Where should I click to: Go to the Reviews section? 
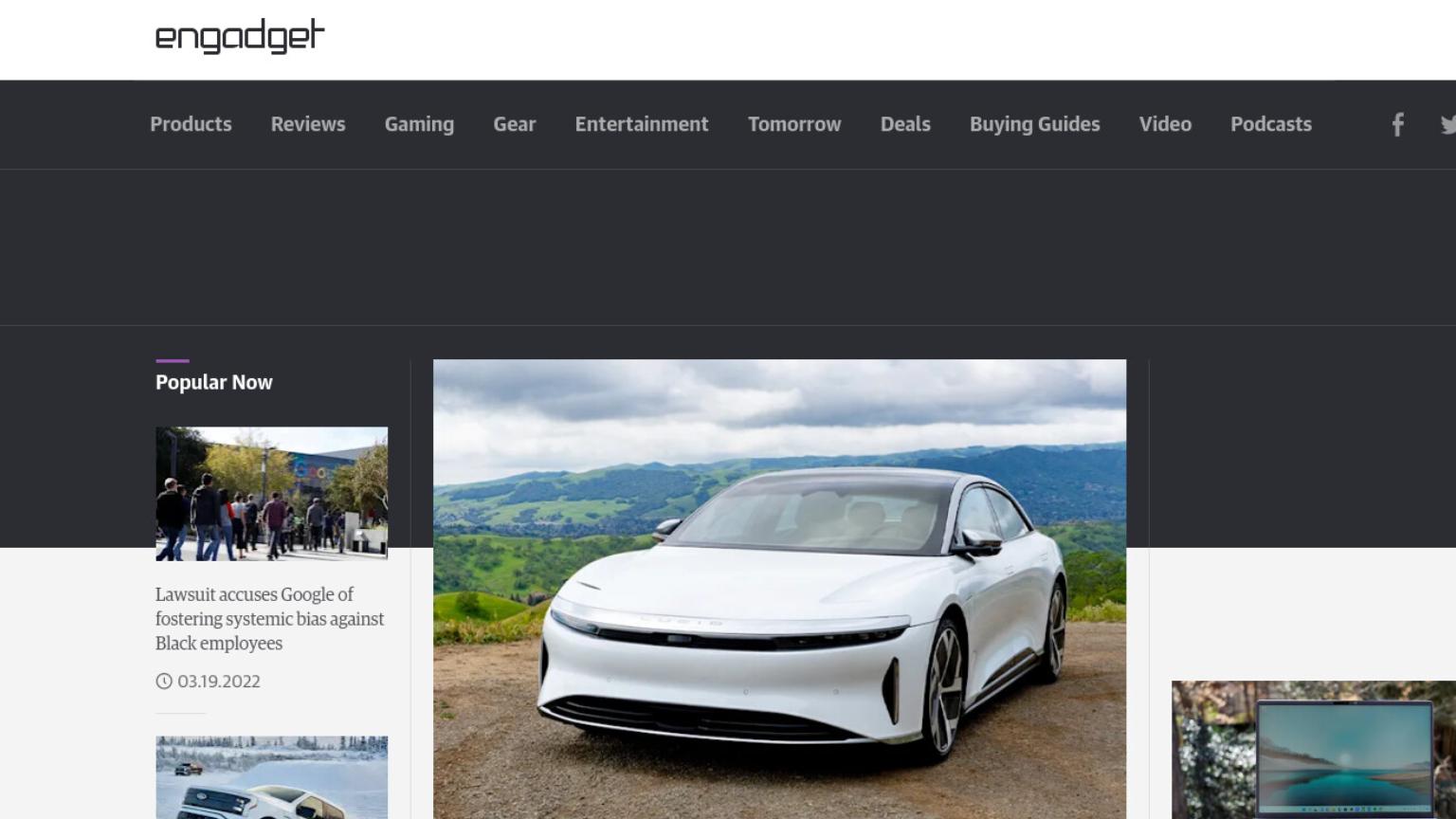click(308, 124)
